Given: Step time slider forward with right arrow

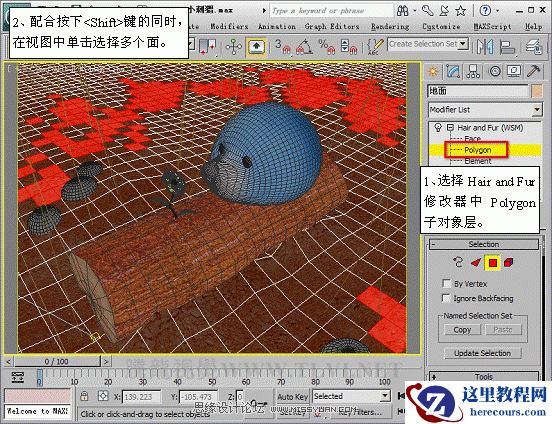Looking at the screenshot, I should [x=106, y=361].
